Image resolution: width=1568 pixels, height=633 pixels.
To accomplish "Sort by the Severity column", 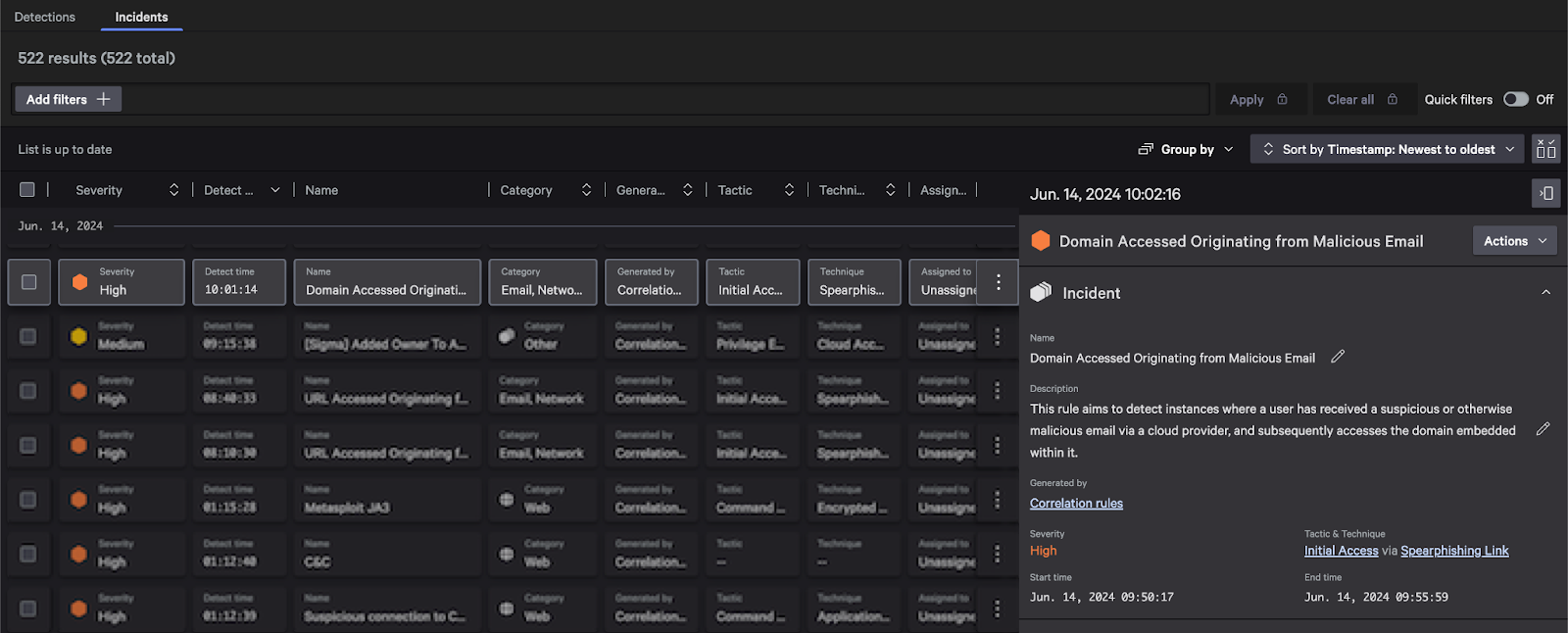I will [173, 190].
